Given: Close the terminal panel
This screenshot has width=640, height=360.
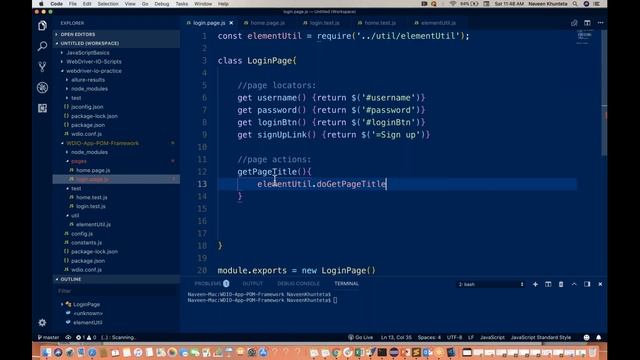Looking at the screenshot, I should tap(600, 284).
